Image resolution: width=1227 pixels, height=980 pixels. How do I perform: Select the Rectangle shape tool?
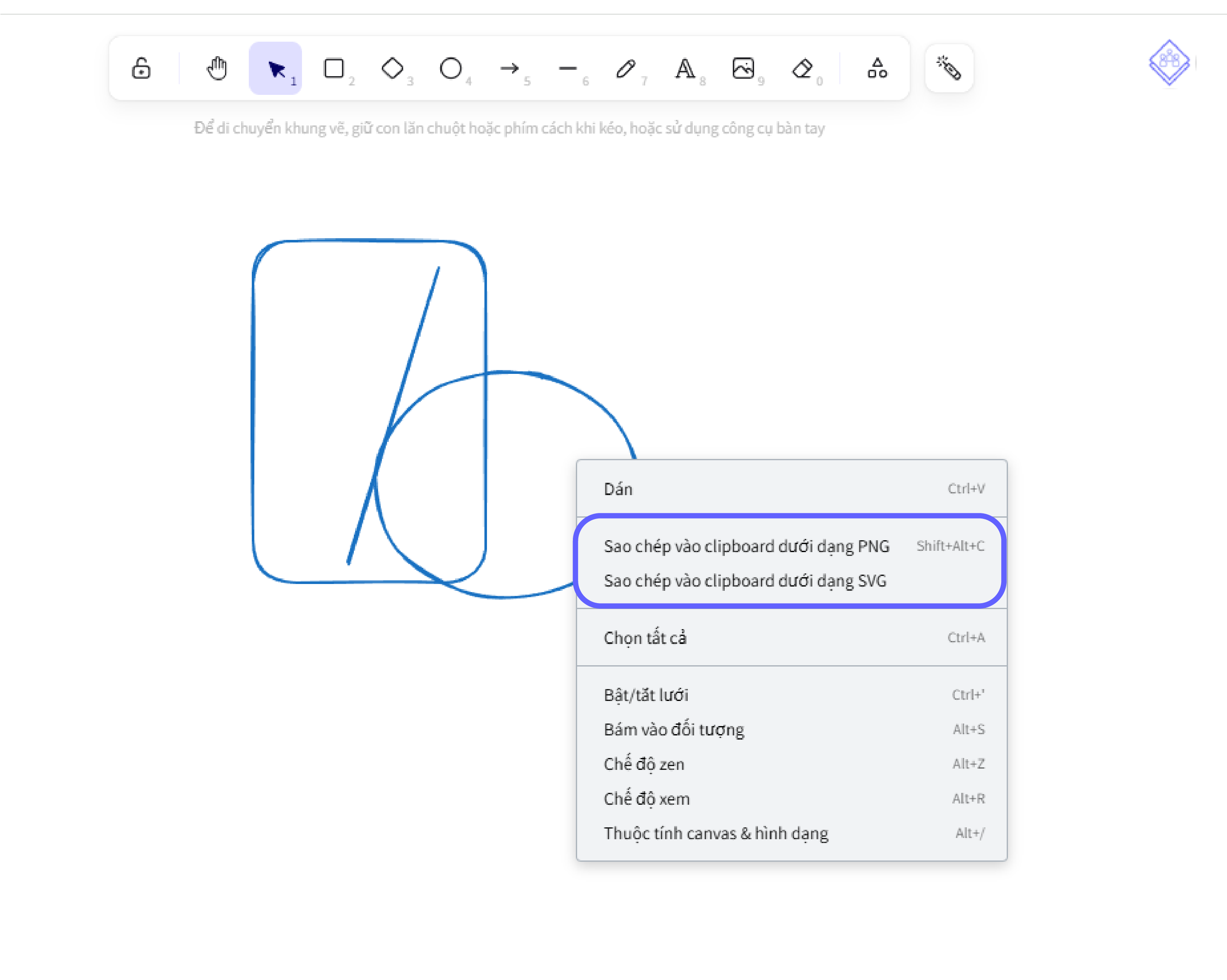tap(334, 68)
